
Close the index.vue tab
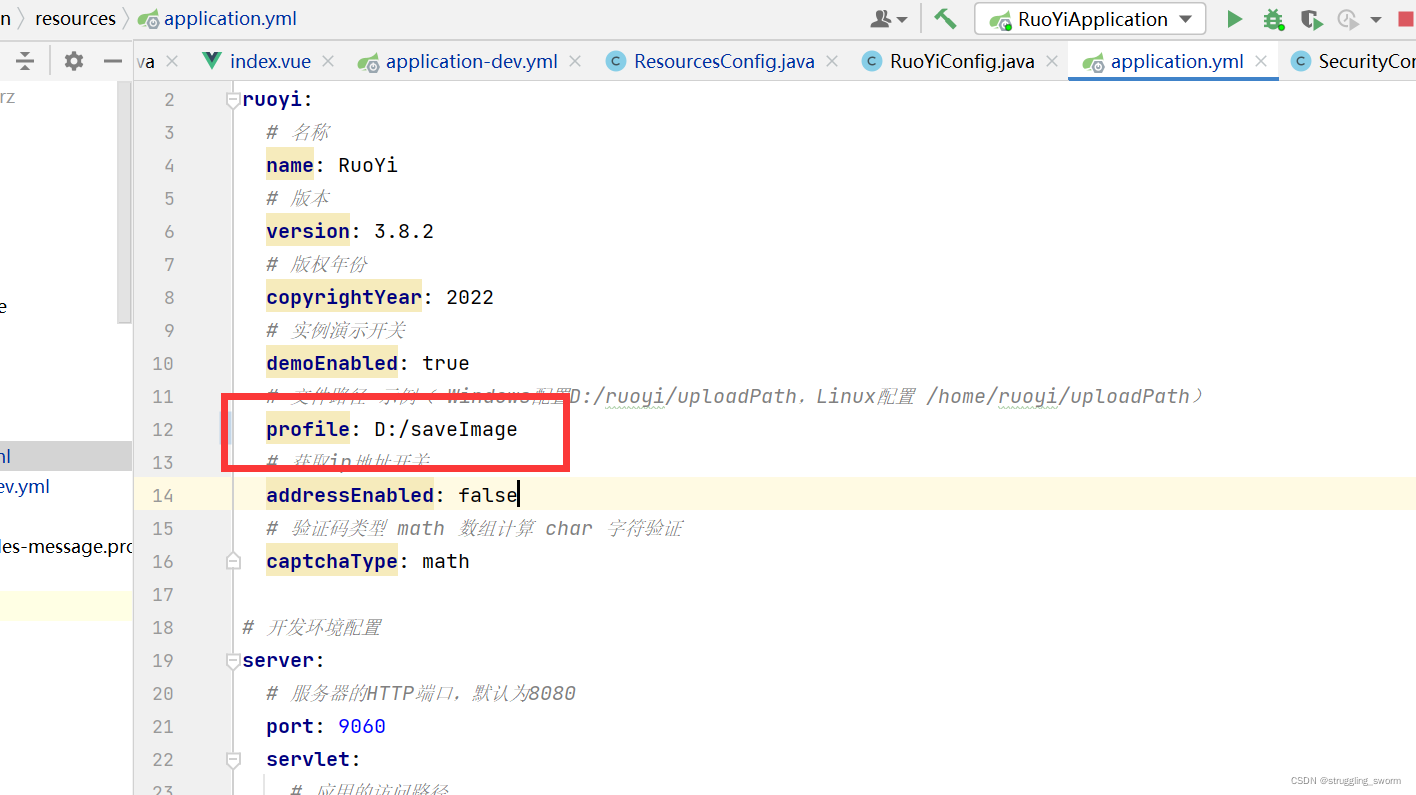coord(329,61)
